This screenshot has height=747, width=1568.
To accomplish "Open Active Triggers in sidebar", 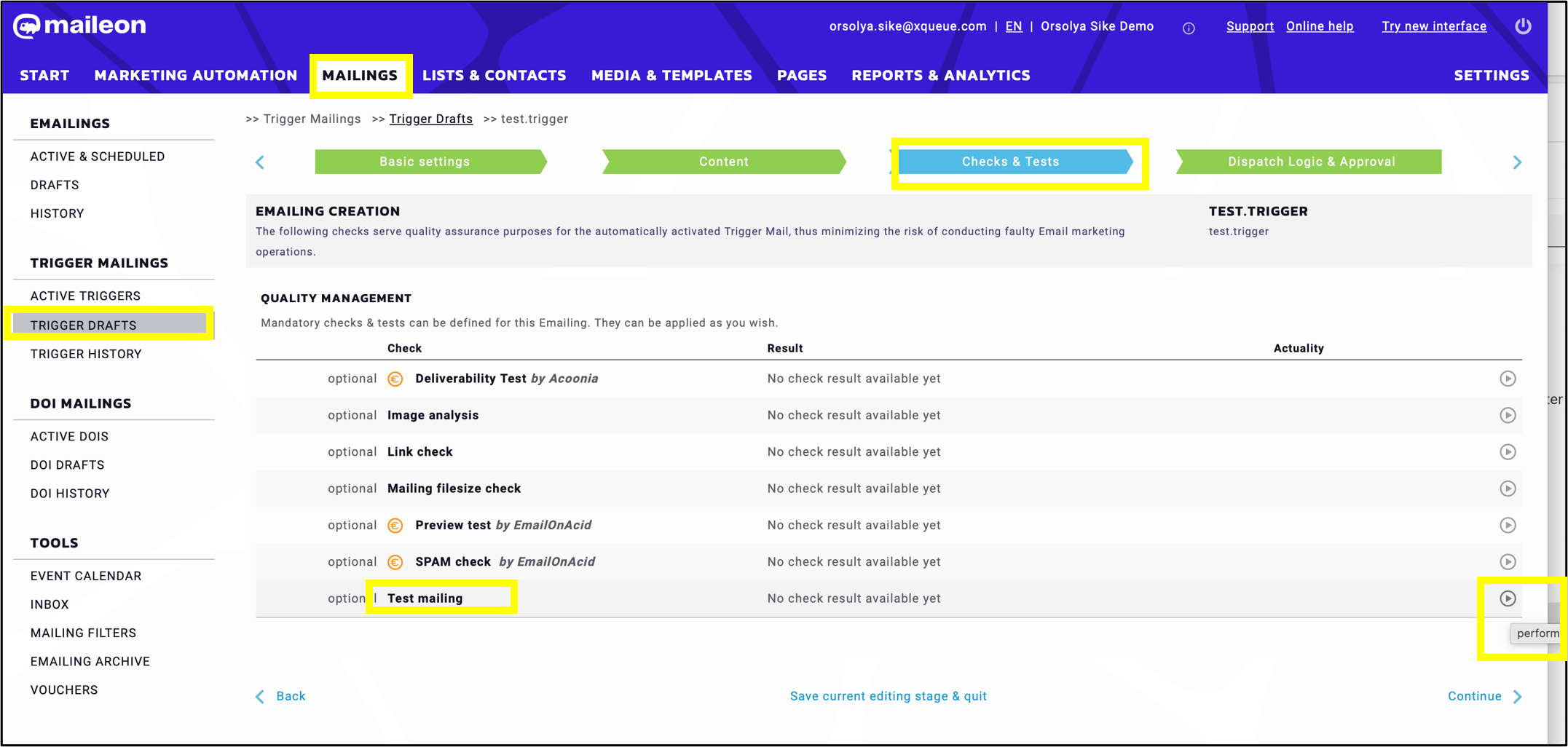I will click(x=85, y=296).
